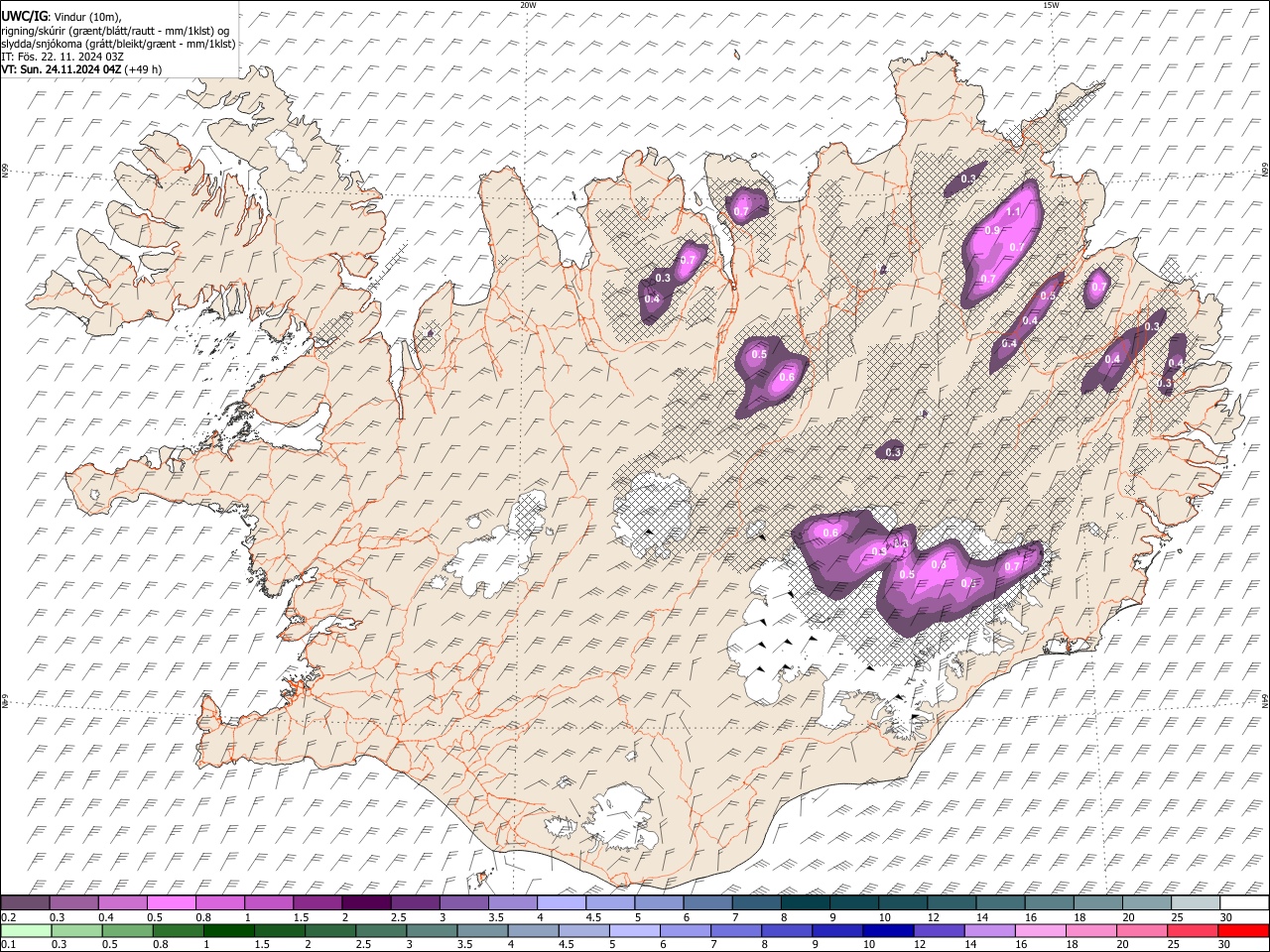The width and height of the screenshot is (1270, 952).
Task: Select the "IT: Fös. 22. 11. 2024 03Z" line
Action: (x=63, y=57)
